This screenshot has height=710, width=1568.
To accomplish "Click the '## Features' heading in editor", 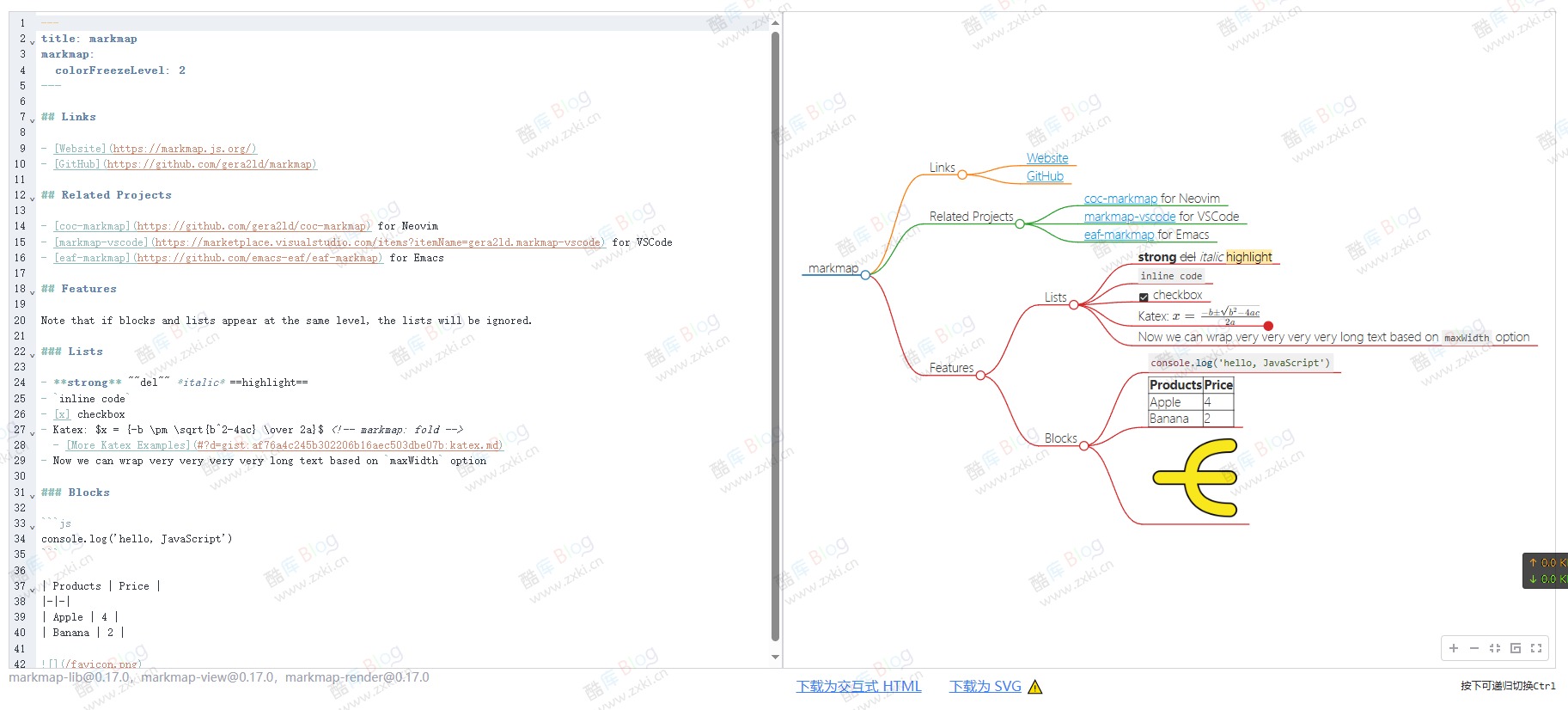I will 79,289.
